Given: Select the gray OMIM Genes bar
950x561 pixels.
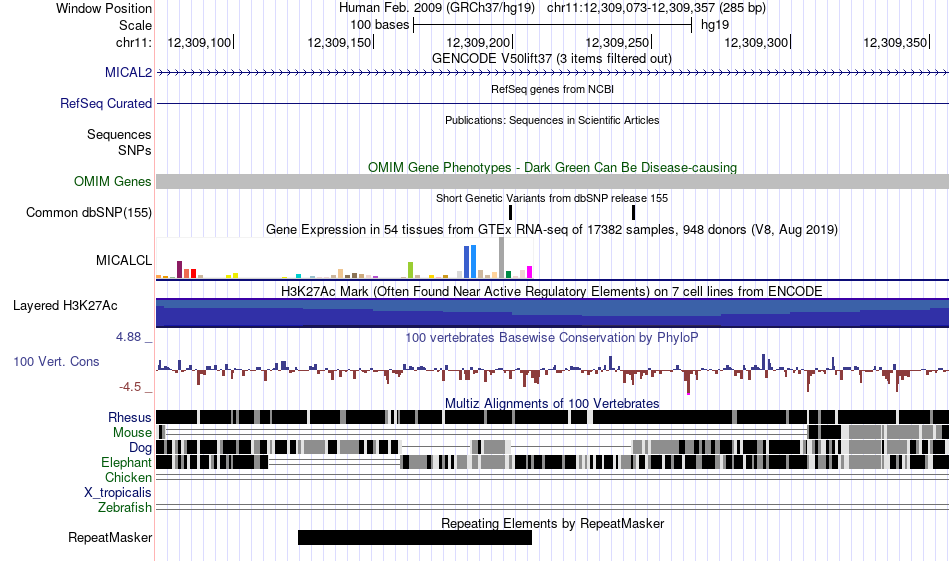Looking at the screenshot, I should (553, 181).
